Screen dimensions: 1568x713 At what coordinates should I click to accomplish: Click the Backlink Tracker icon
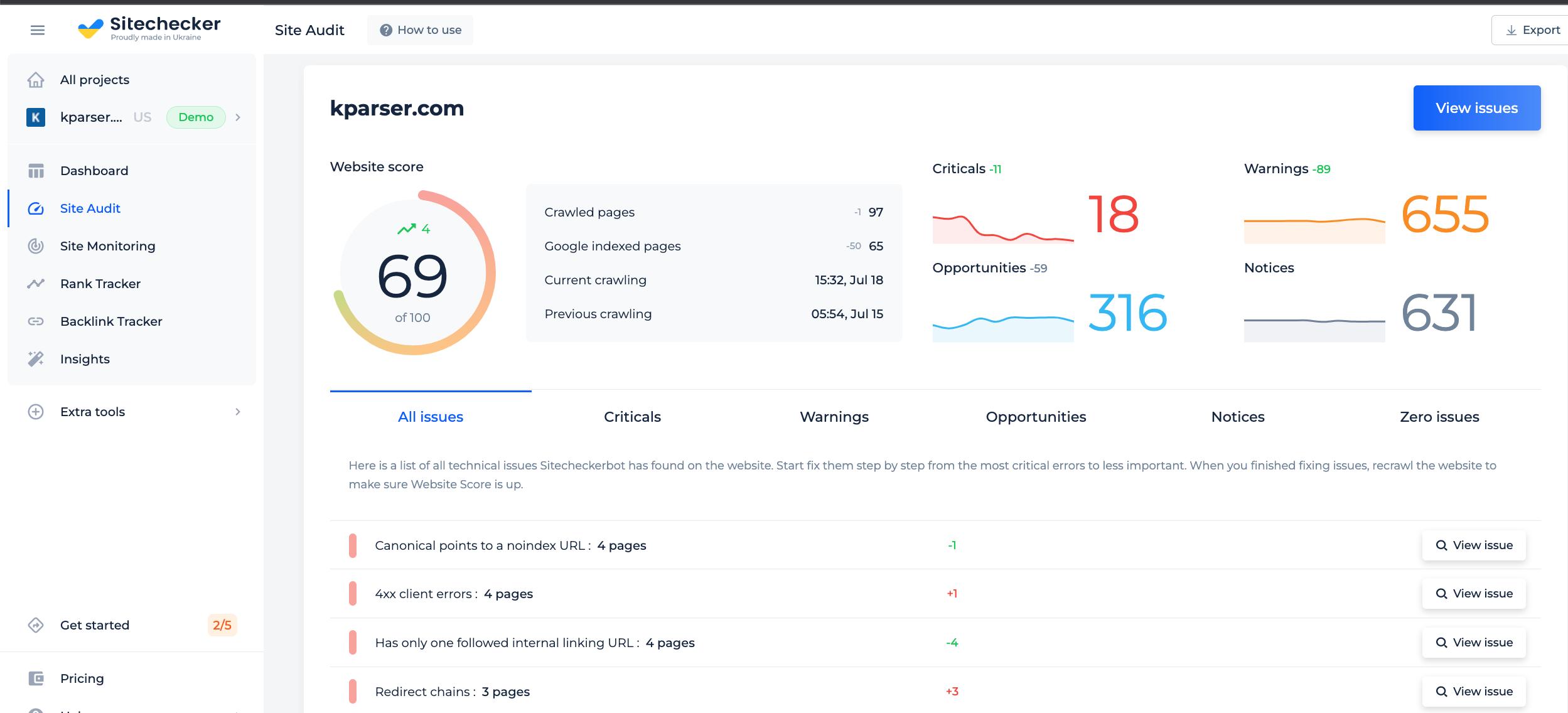tap(36, 321)
